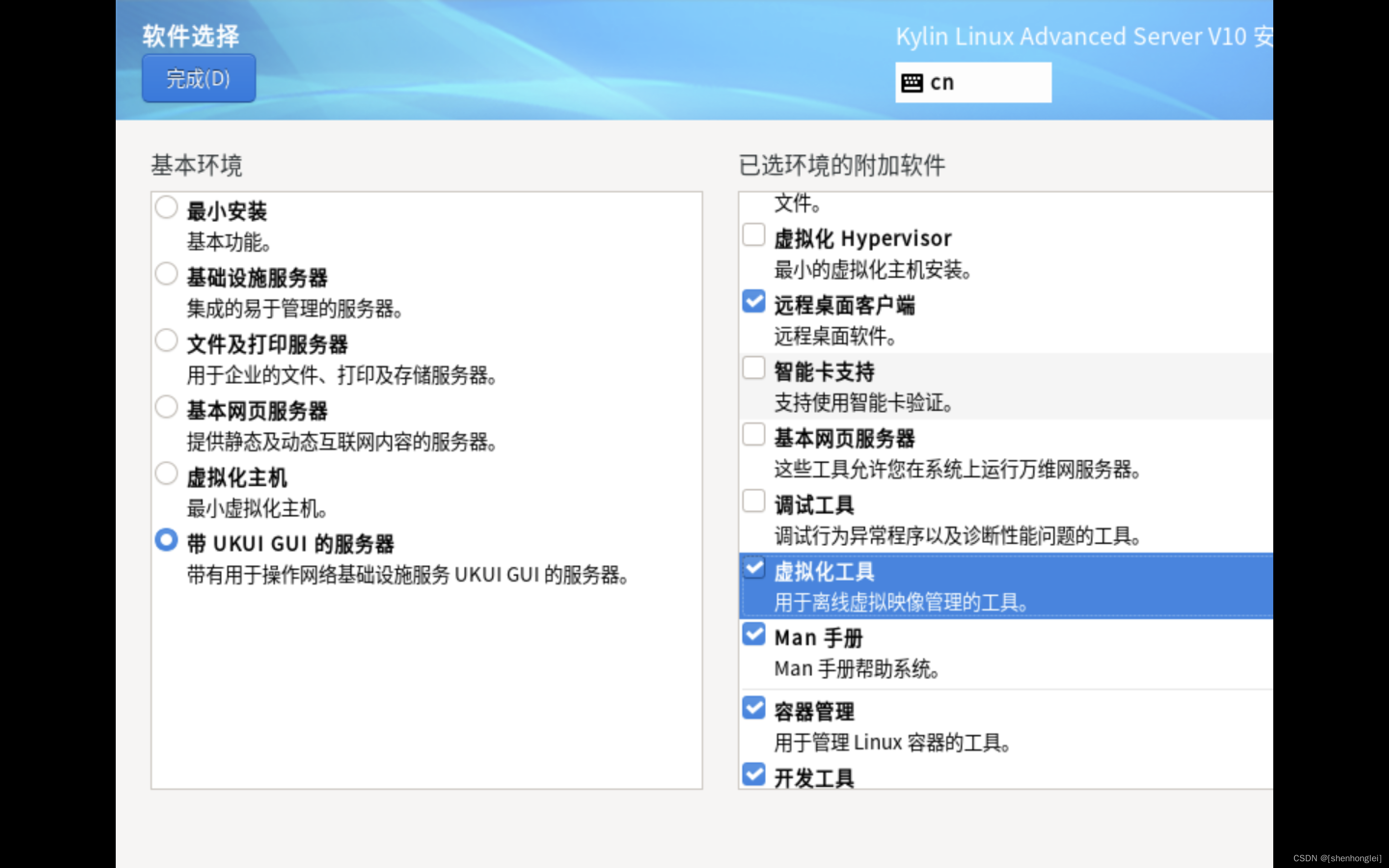Click the Man 手册帮助系统。 description
The width and height of the screenshot is (1389, 868).
pyautogui.click(x=857, y=669)
